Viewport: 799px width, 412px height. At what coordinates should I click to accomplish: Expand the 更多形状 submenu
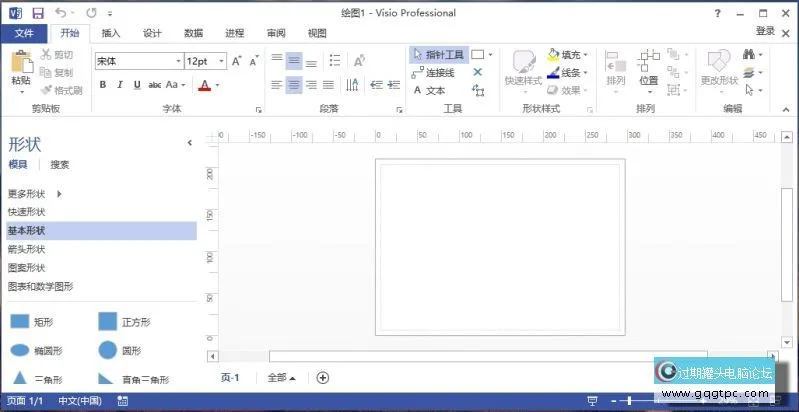pyautogui.click(x=59, y=193)
